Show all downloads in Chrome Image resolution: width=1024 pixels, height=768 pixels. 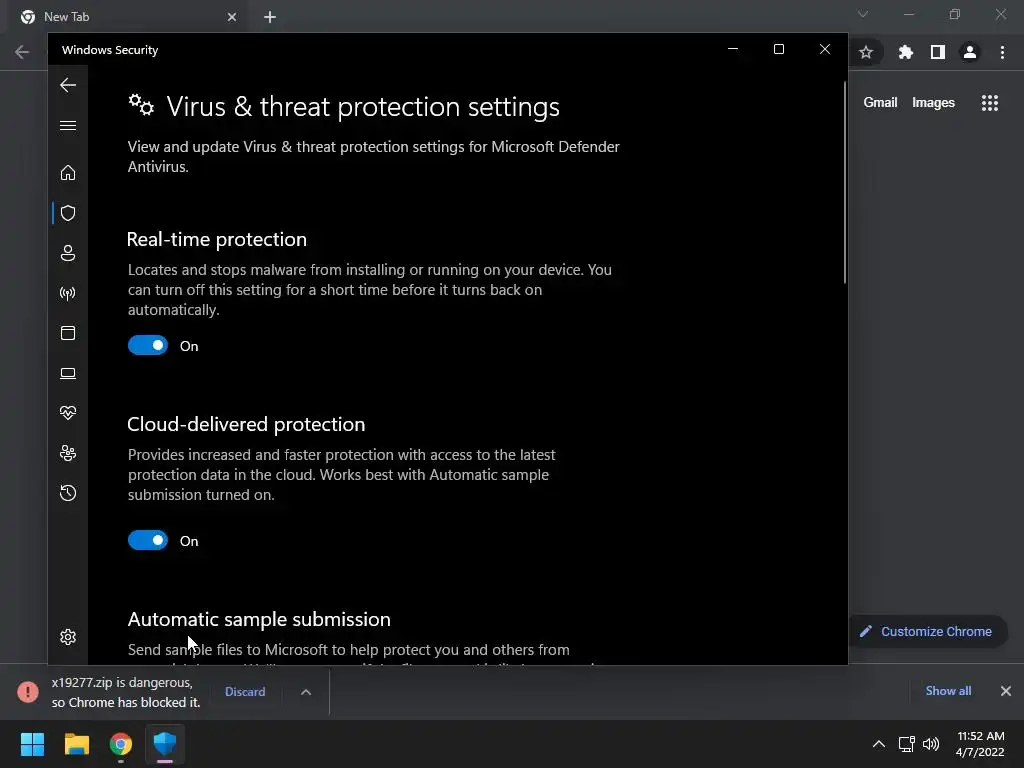tap(948, 691)
